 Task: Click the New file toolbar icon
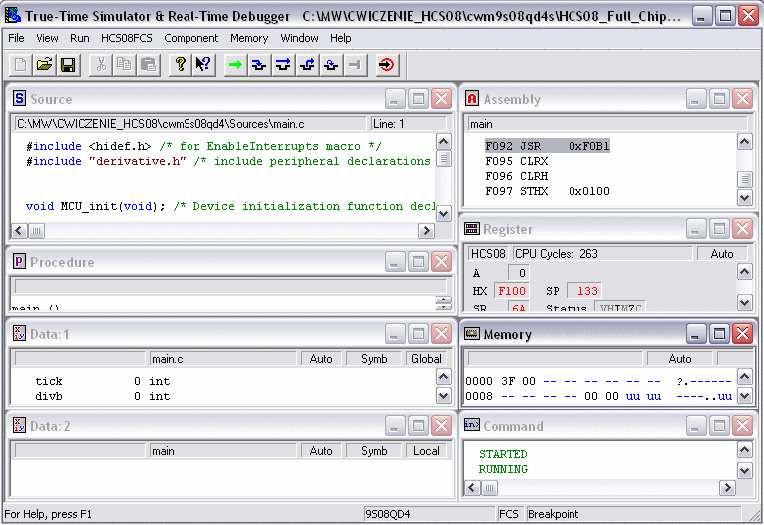(x=20, y=64)
